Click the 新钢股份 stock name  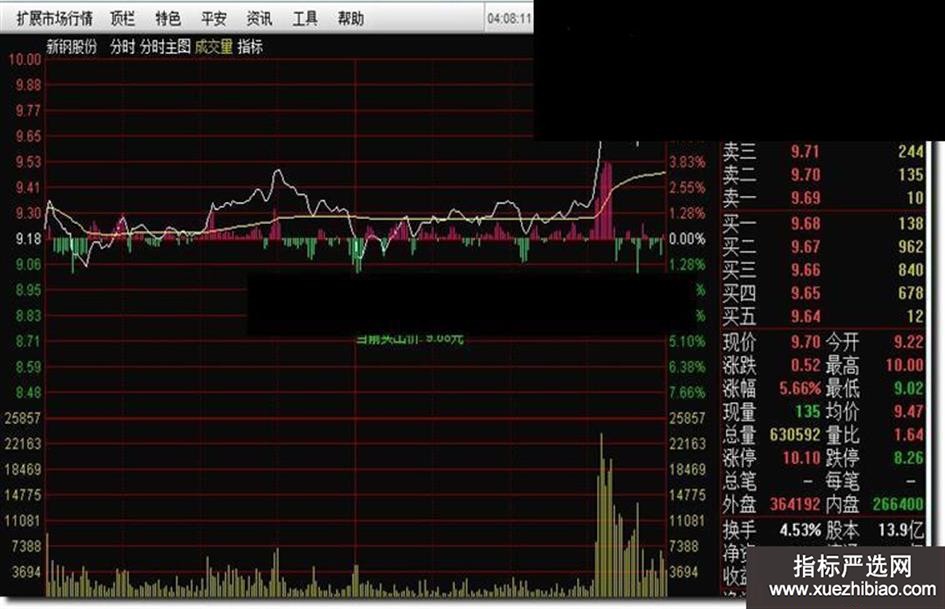[x=72, y=46]
